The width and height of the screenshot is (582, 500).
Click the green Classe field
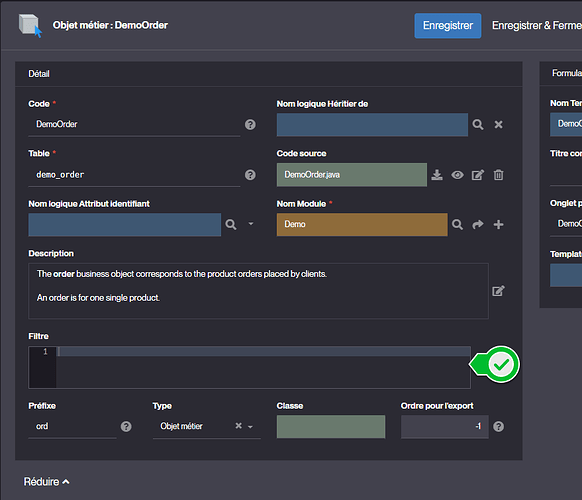331,427
